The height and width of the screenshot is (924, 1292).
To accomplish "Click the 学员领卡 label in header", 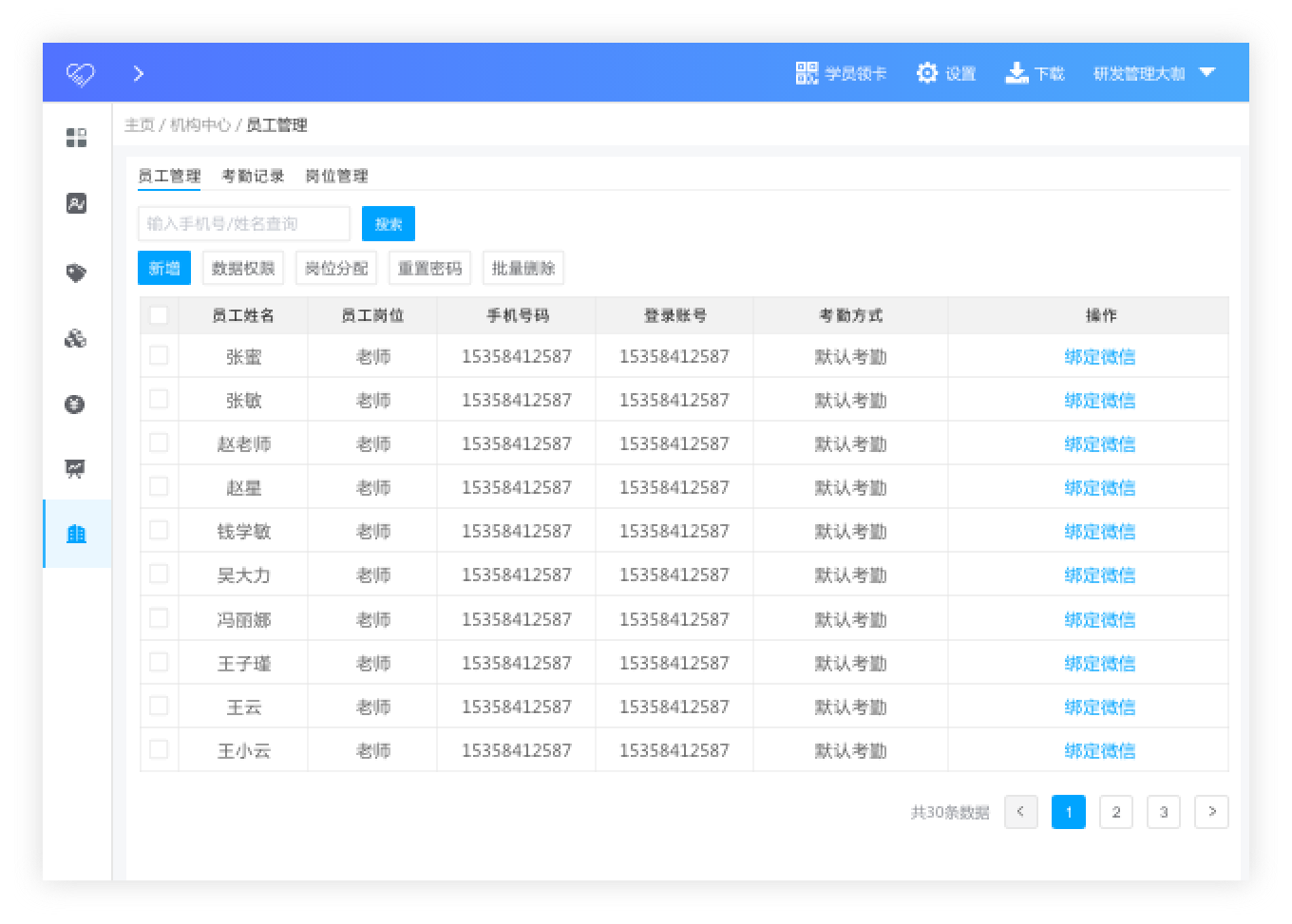I will (x=856, y=73).
